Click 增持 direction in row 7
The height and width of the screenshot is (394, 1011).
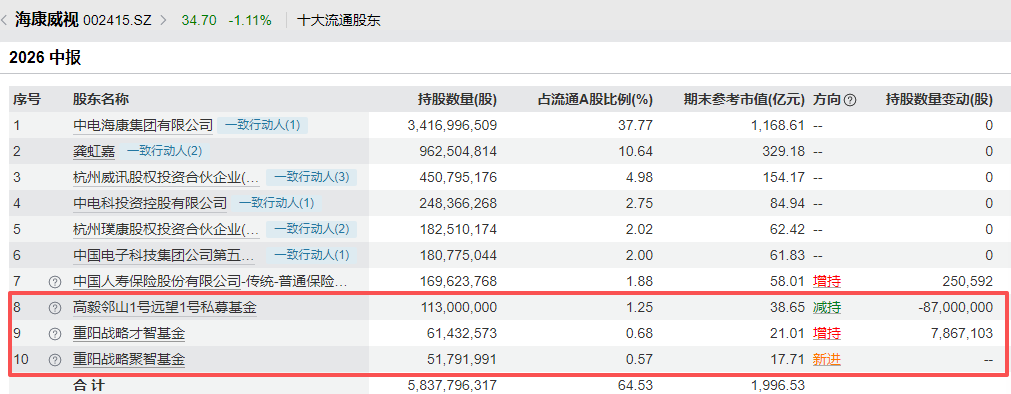pyautogui.click(x=827, y=282)
